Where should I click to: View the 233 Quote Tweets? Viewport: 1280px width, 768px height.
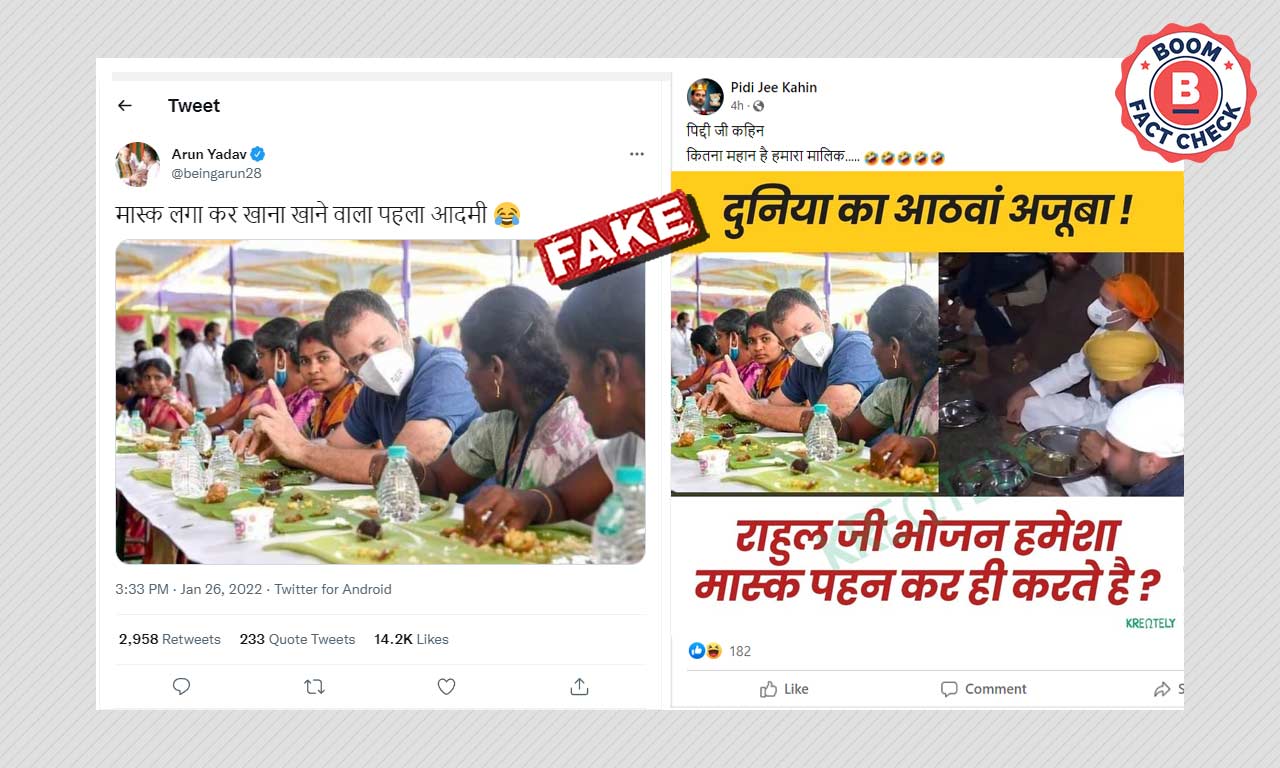coord(297,639)
